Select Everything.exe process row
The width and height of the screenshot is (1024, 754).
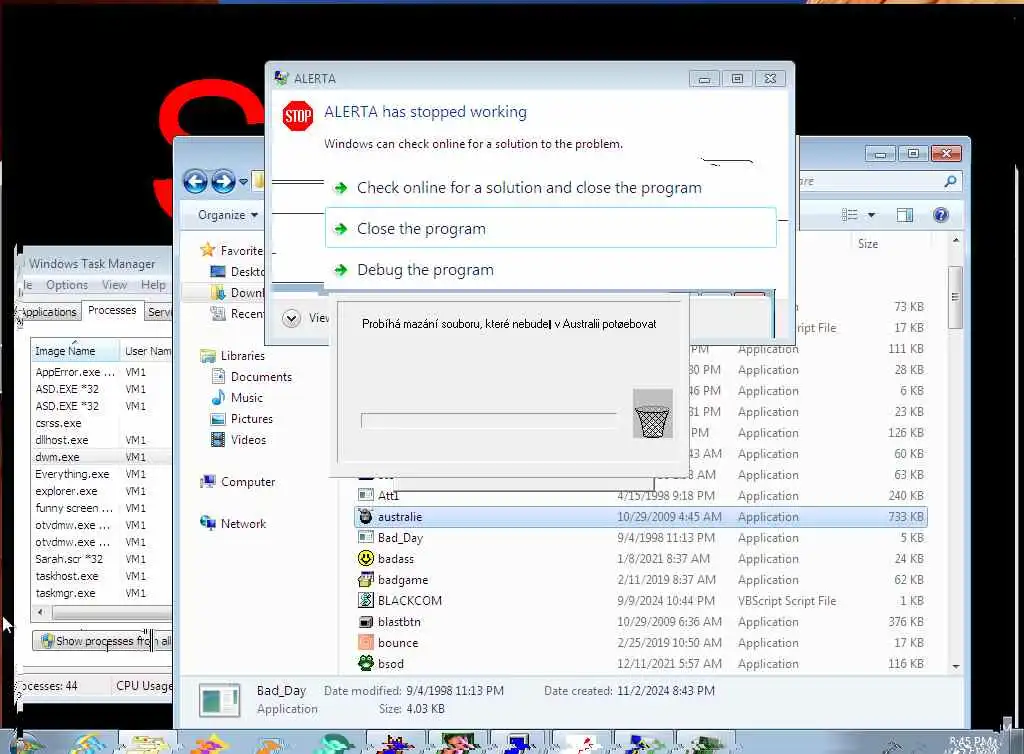[x=103, y=474]
